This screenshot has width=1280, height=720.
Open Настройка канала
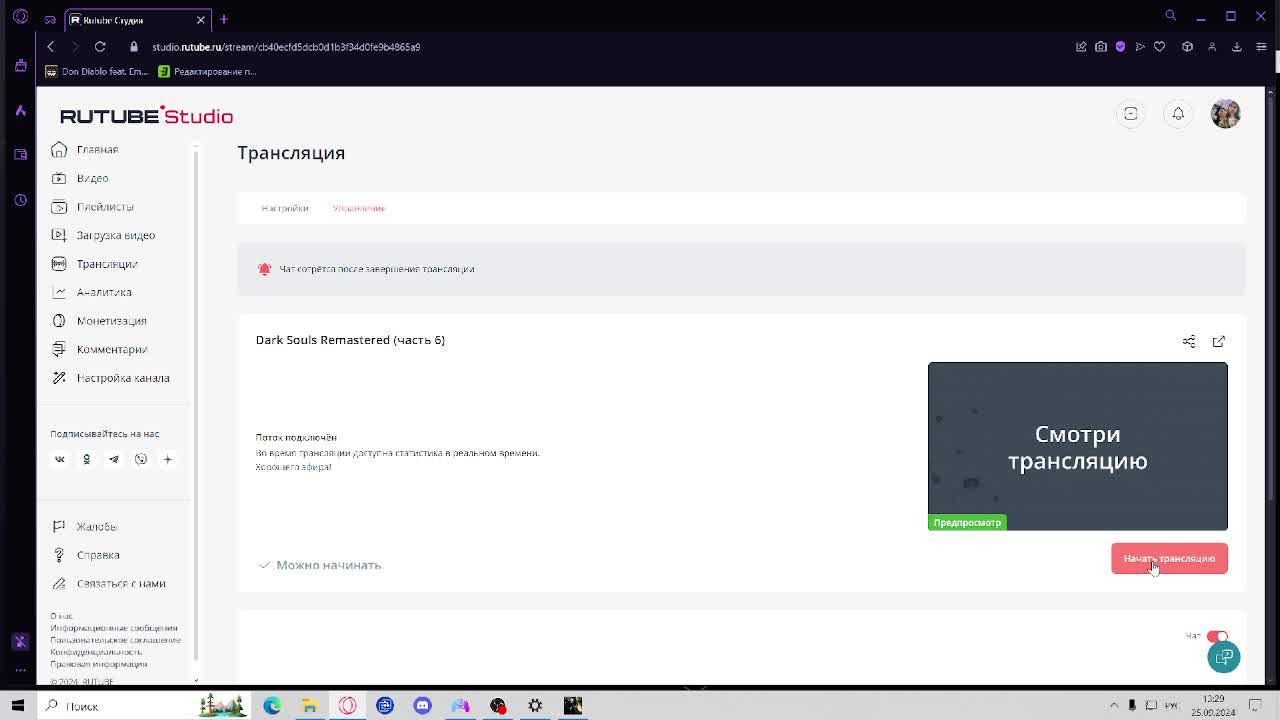pos(123,378)
